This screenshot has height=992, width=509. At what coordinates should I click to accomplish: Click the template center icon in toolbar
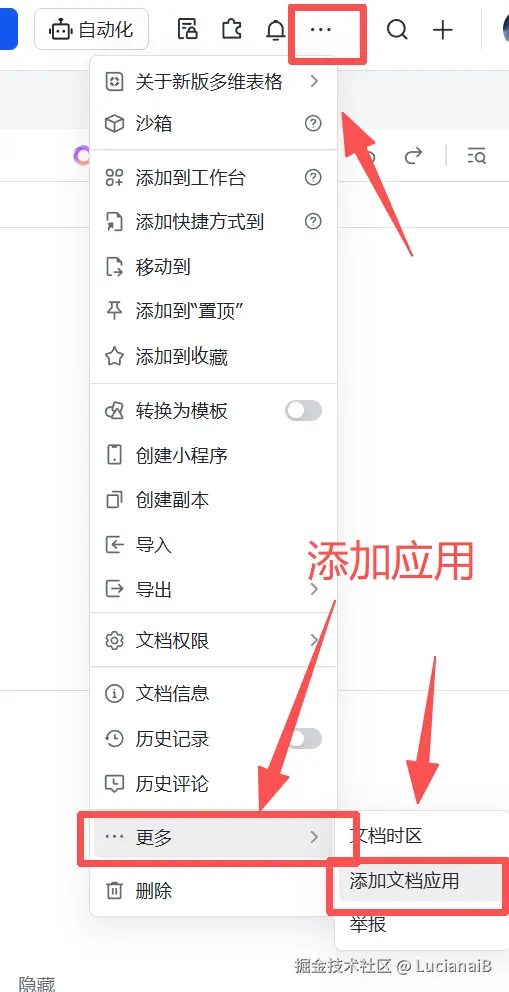point(187,29)
